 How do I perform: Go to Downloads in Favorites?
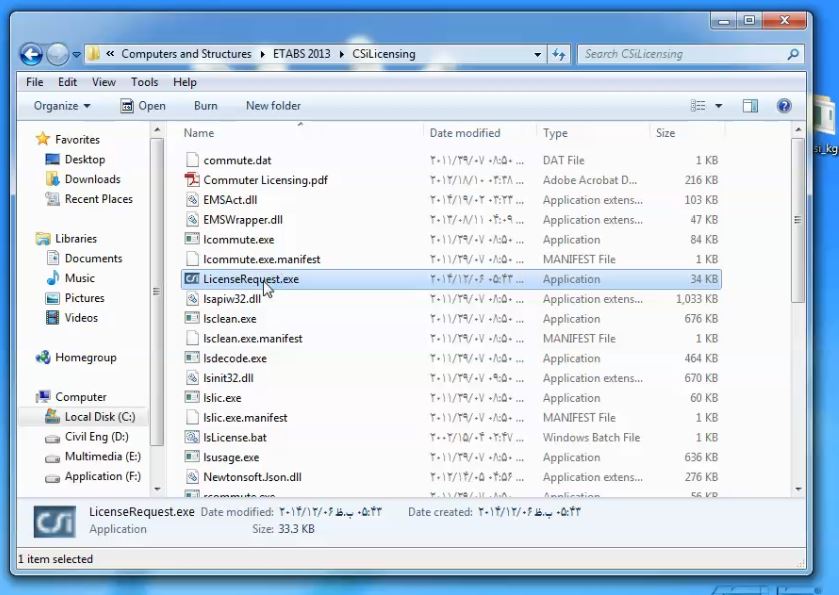[93, 179]
